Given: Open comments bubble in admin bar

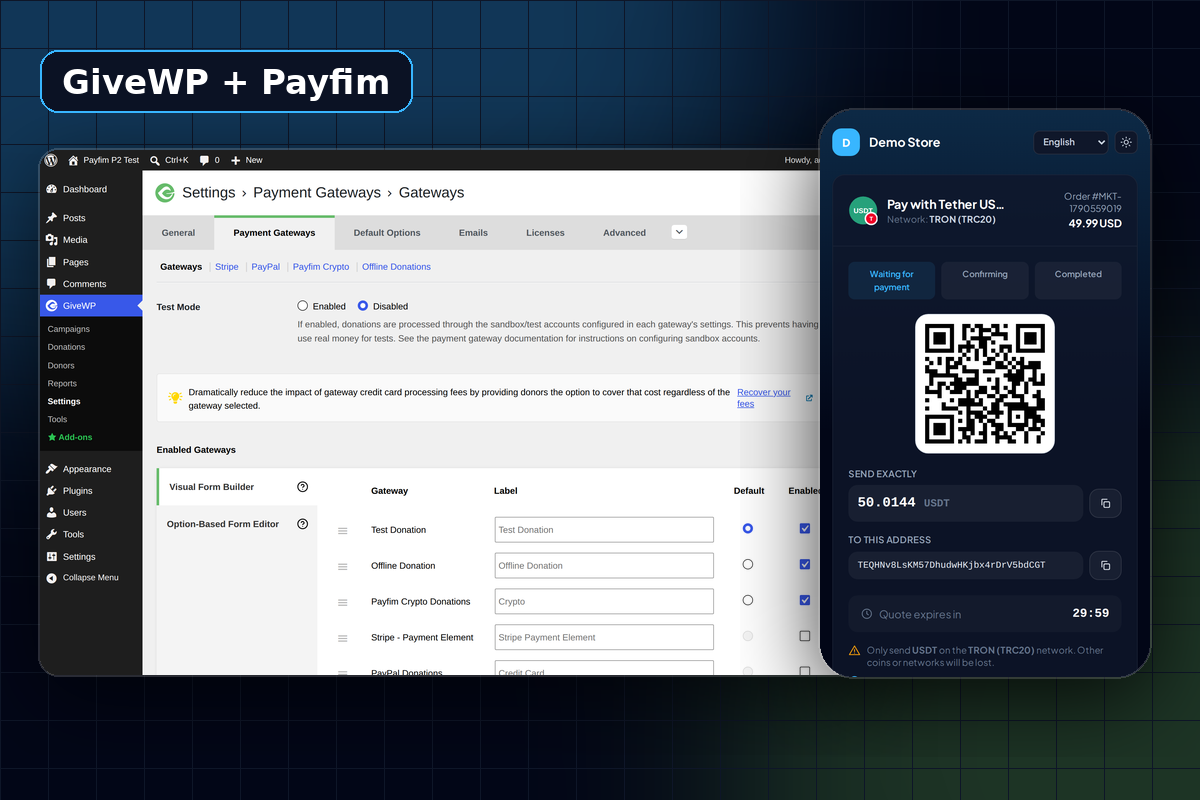Looking at the screenshot, I should (x=209, y=160).
